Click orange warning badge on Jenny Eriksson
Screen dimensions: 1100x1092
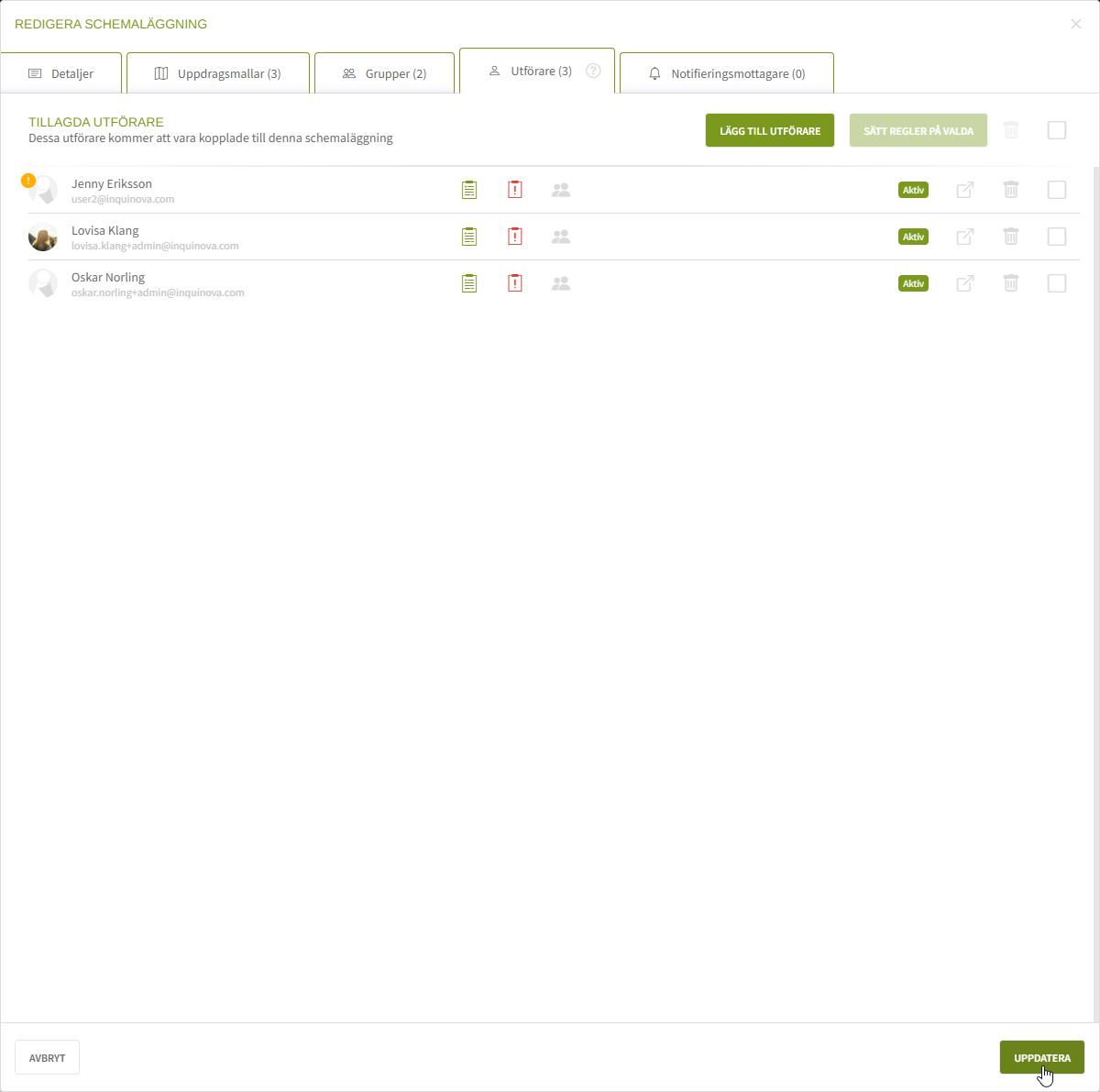28,181
